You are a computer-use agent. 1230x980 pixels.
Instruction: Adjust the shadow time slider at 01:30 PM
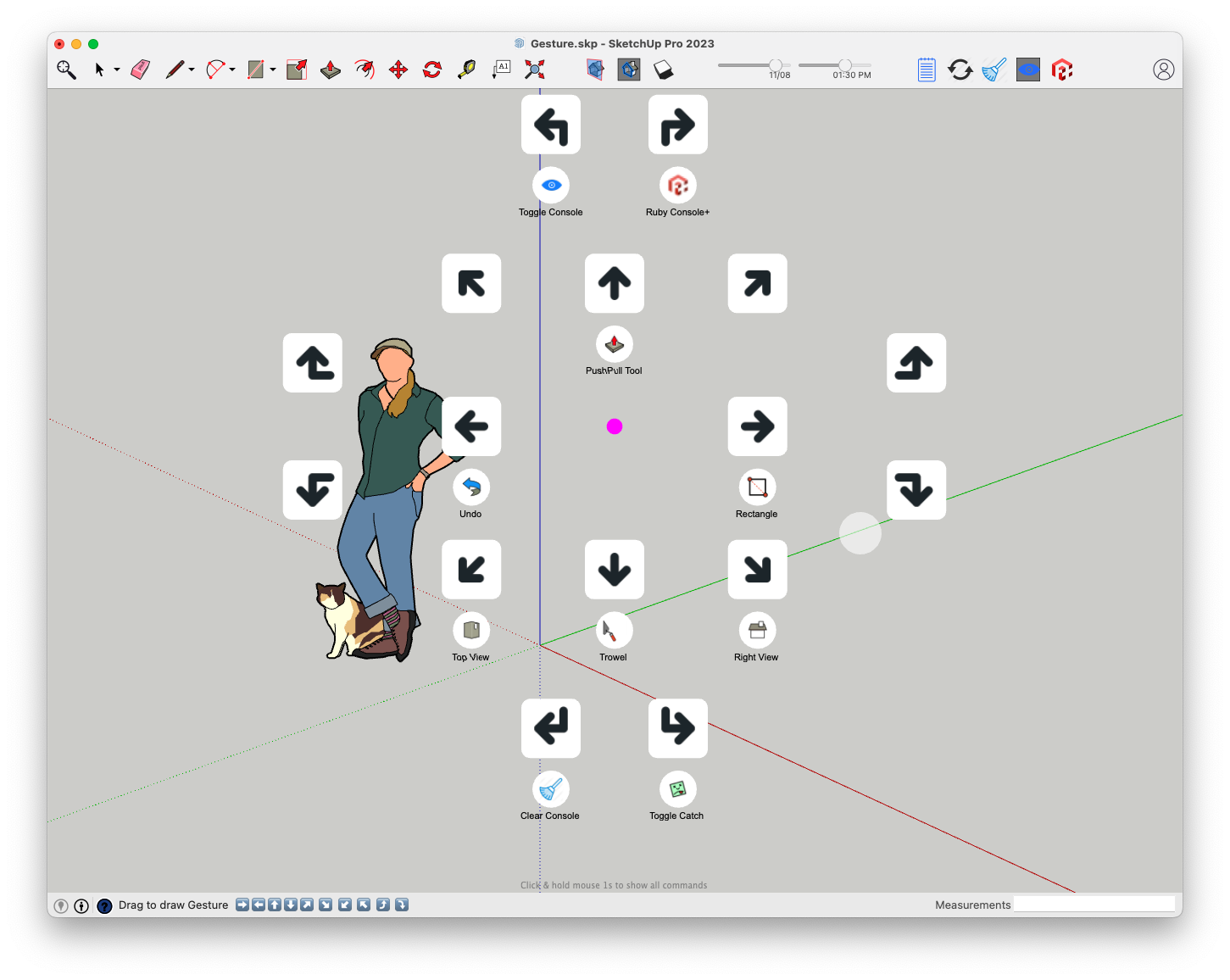click(845, 65)
